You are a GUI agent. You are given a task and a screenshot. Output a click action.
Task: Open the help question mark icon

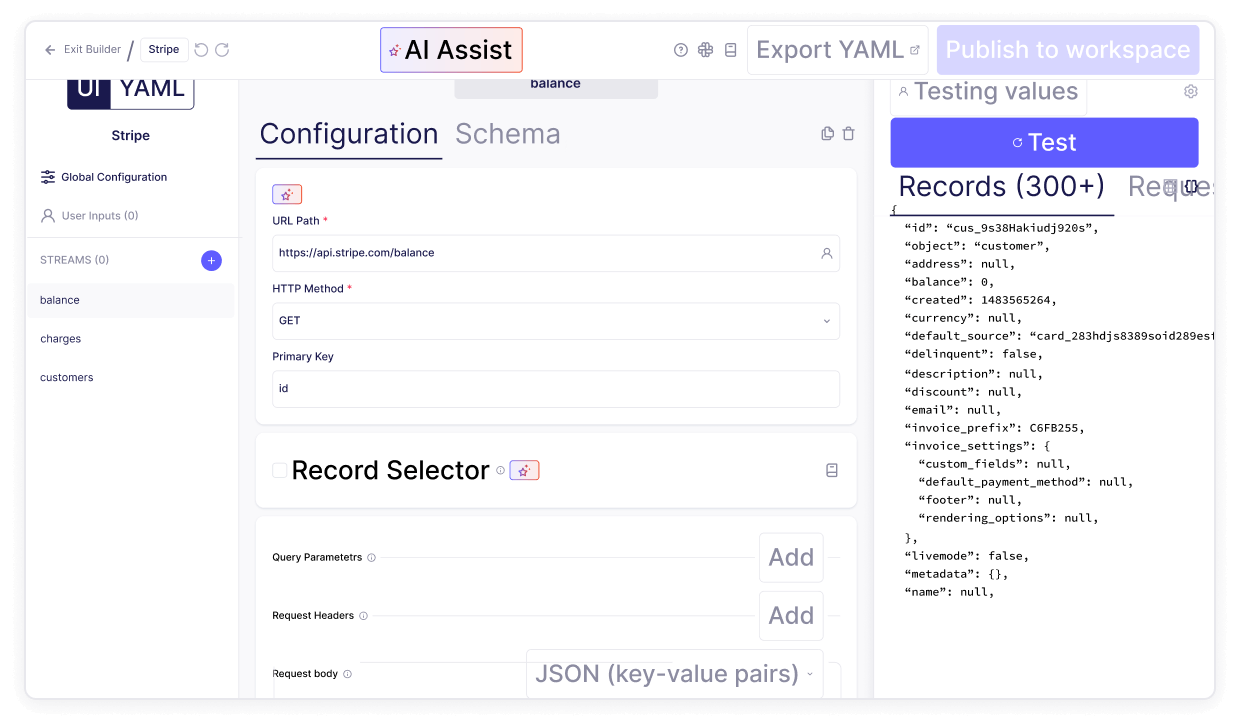click(x=681, y=50)
